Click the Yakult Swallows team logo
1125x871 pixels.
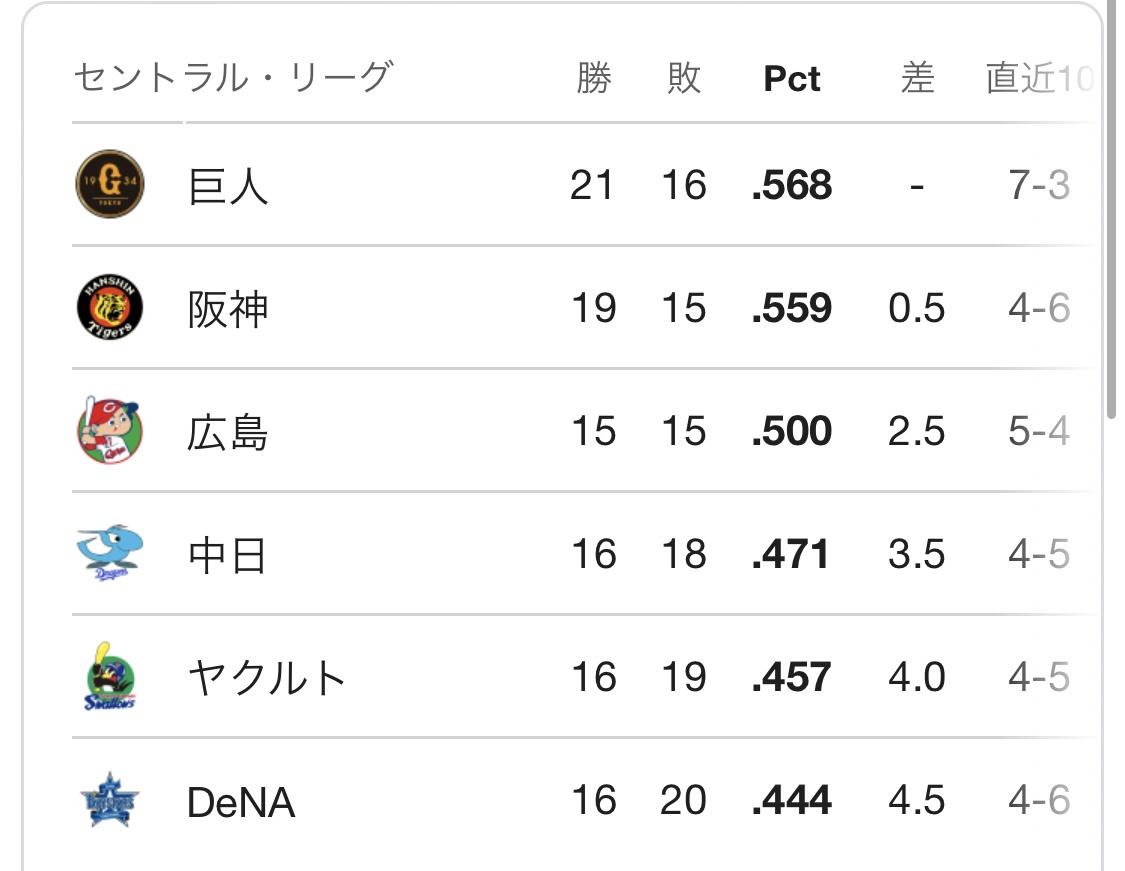[110, 677]
